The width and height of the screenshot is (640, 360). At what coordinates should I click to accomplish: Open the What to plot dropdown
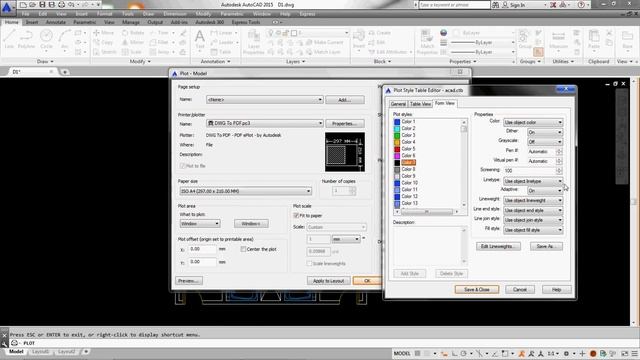(200, 224)
